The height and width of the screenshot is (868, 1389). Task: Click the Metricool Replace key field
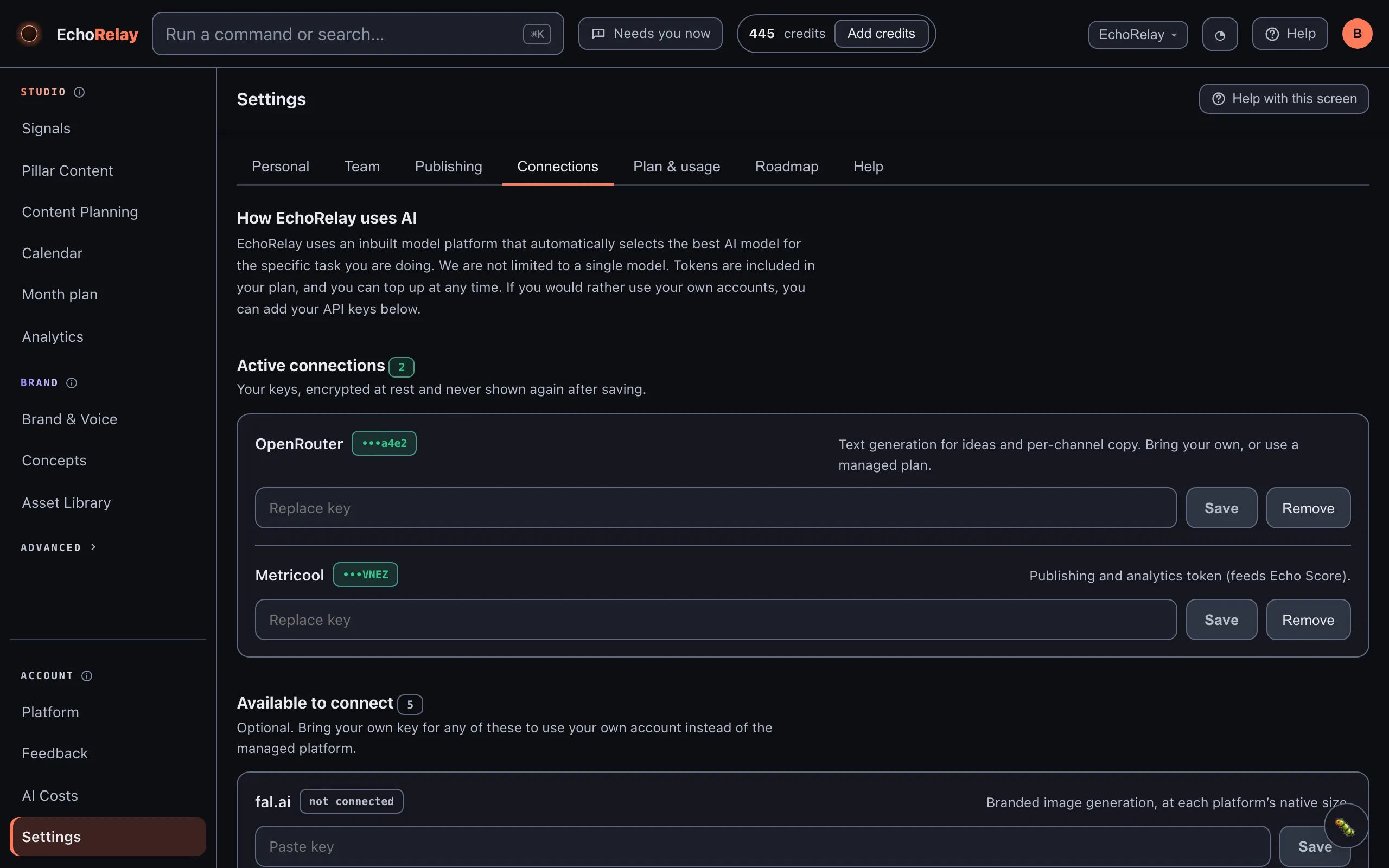click(x=716, y=620)
